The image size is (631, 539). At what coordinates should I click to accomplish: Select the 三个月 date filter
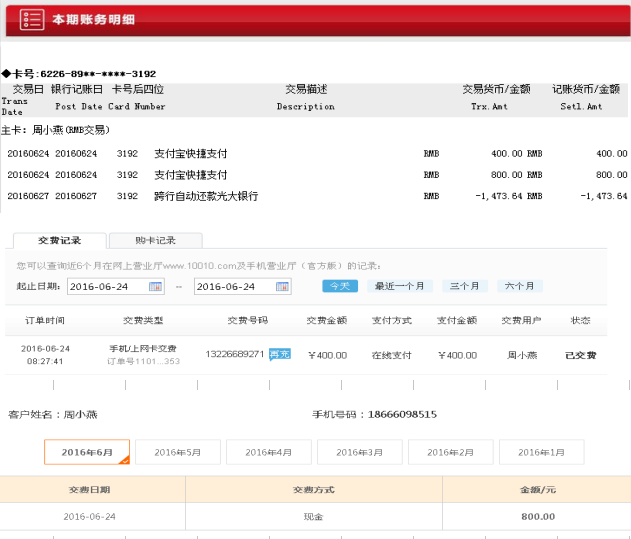click(463, 286)
